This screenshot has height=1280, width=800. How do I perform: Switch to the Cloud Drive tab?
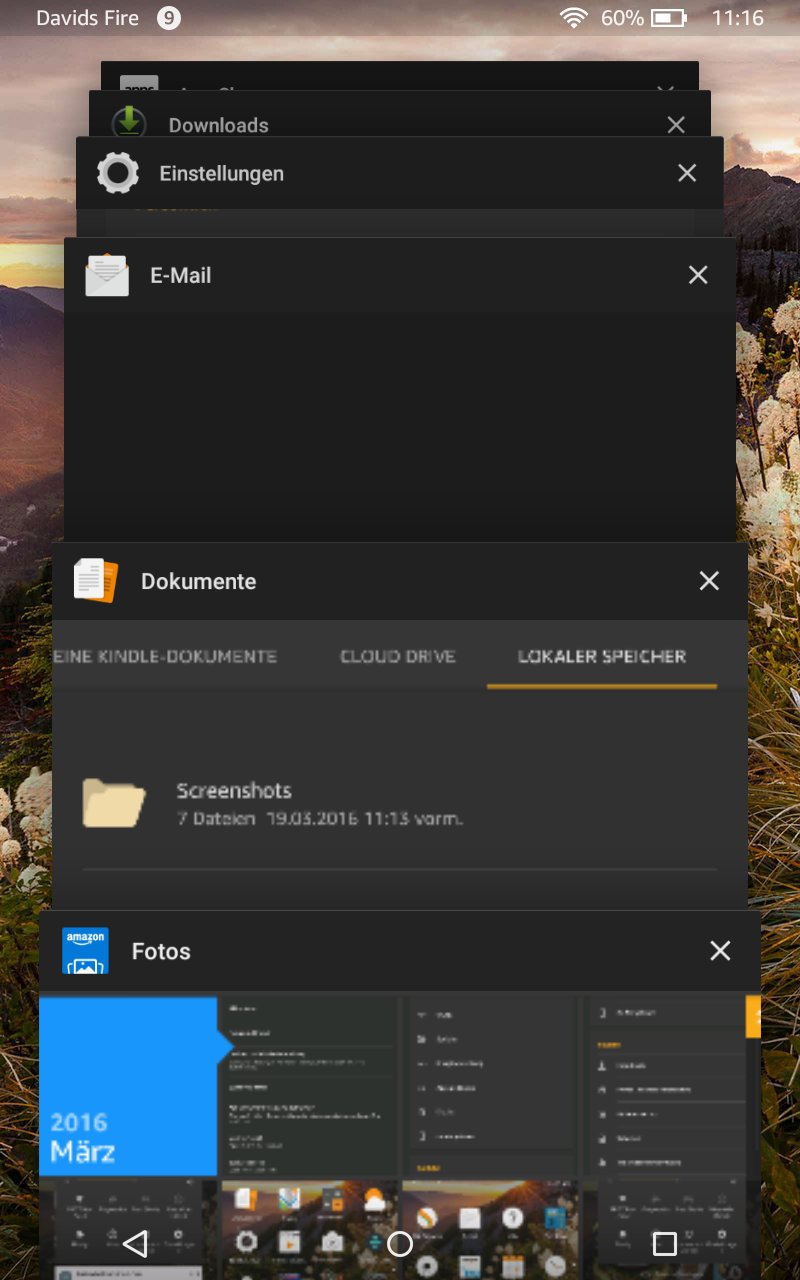tap(397, 657)
